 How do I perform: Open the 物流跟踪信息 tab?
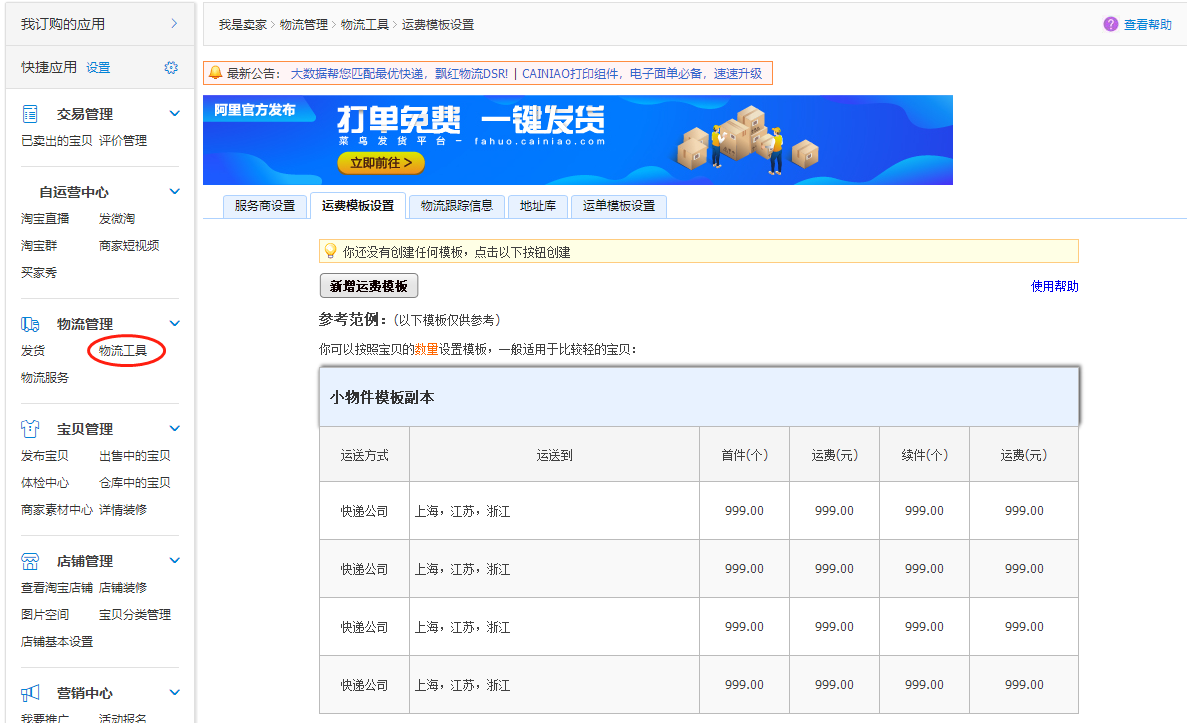[x=456, y=206]
